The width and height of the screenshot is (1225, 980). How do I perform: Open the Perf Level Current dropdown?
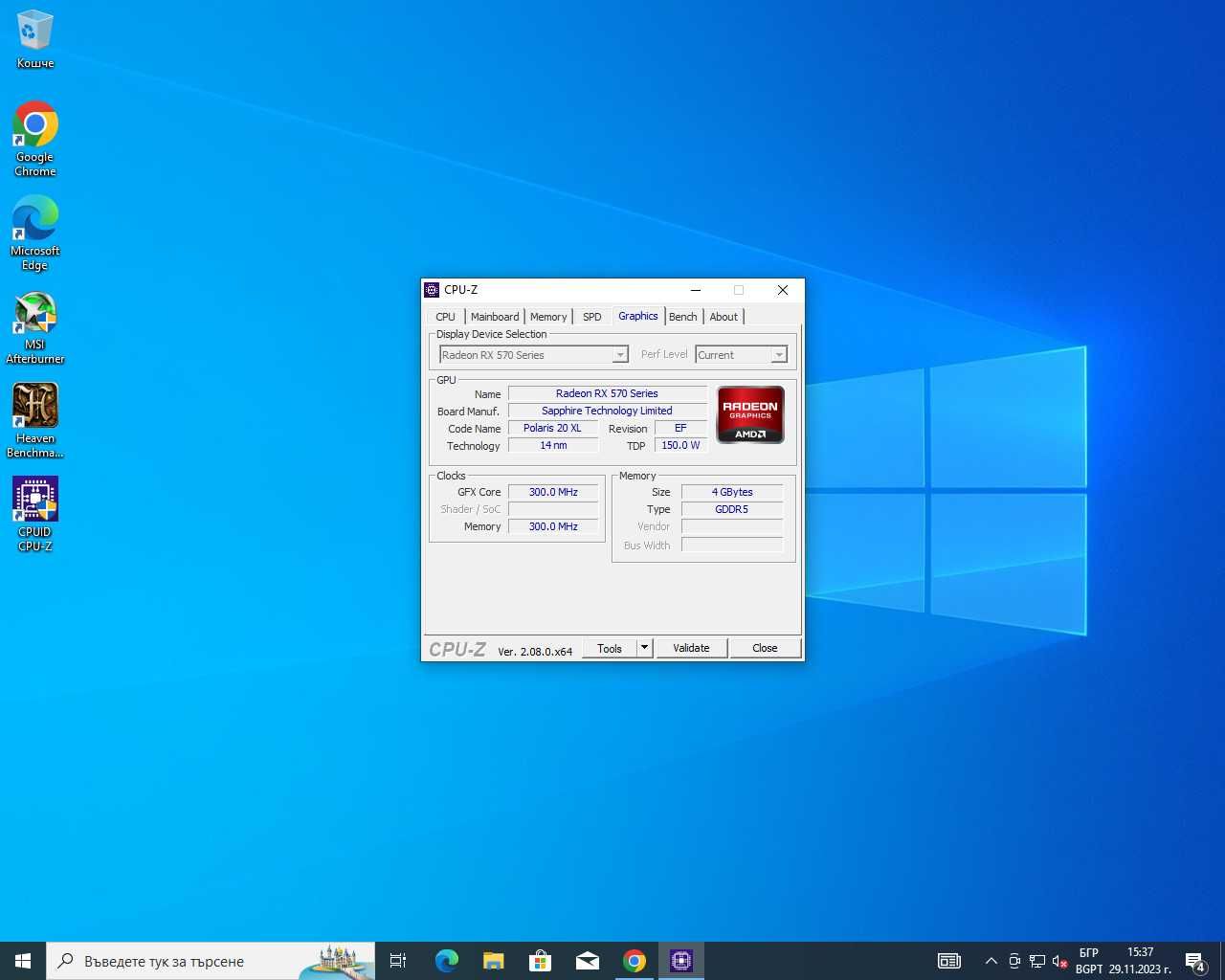[x=742, y=355]
